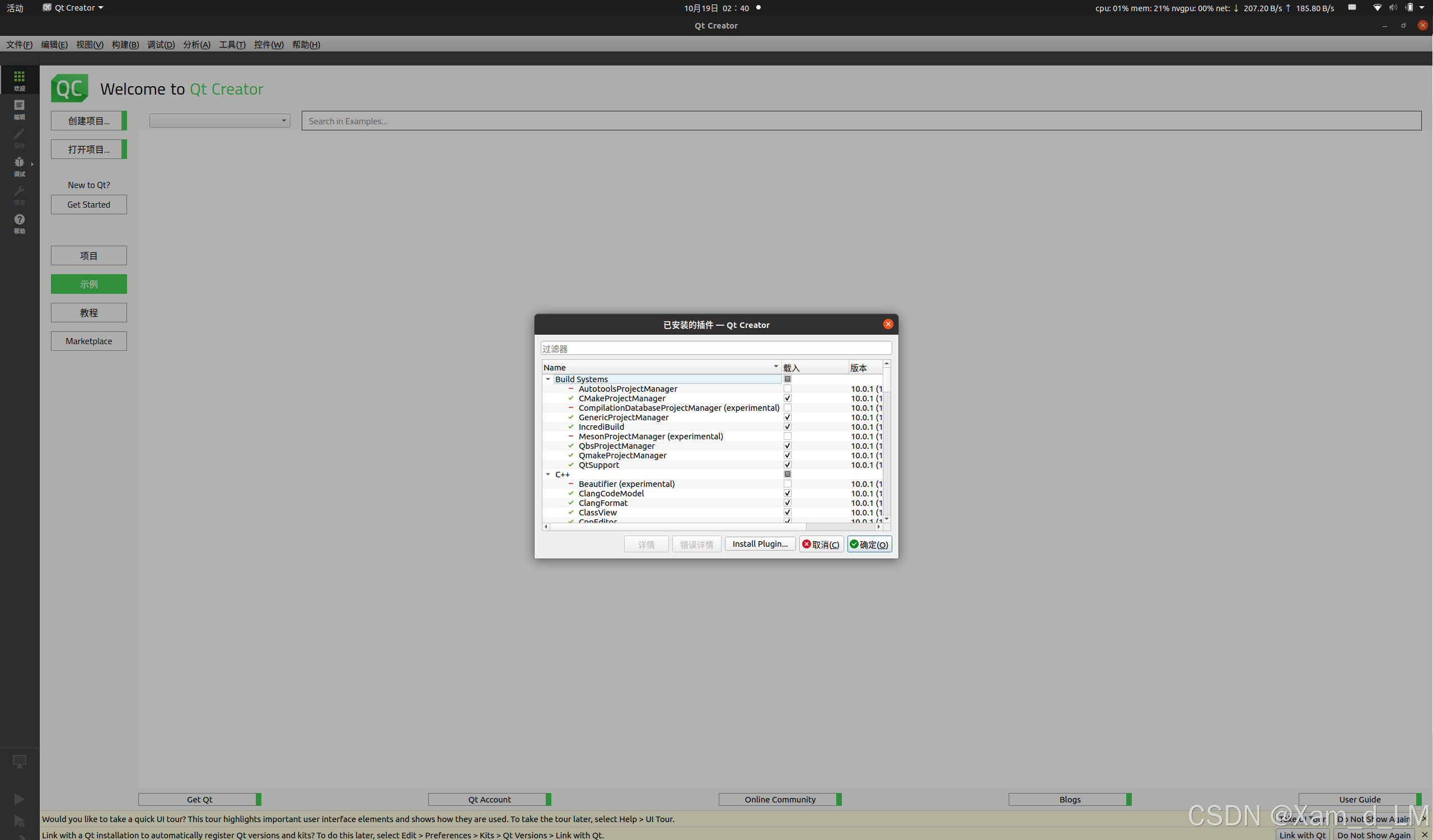The image size is (1433, 840).
Task: Enable the AutotoolsProjectManager plugin checkbox
Action: pos(788,389)
